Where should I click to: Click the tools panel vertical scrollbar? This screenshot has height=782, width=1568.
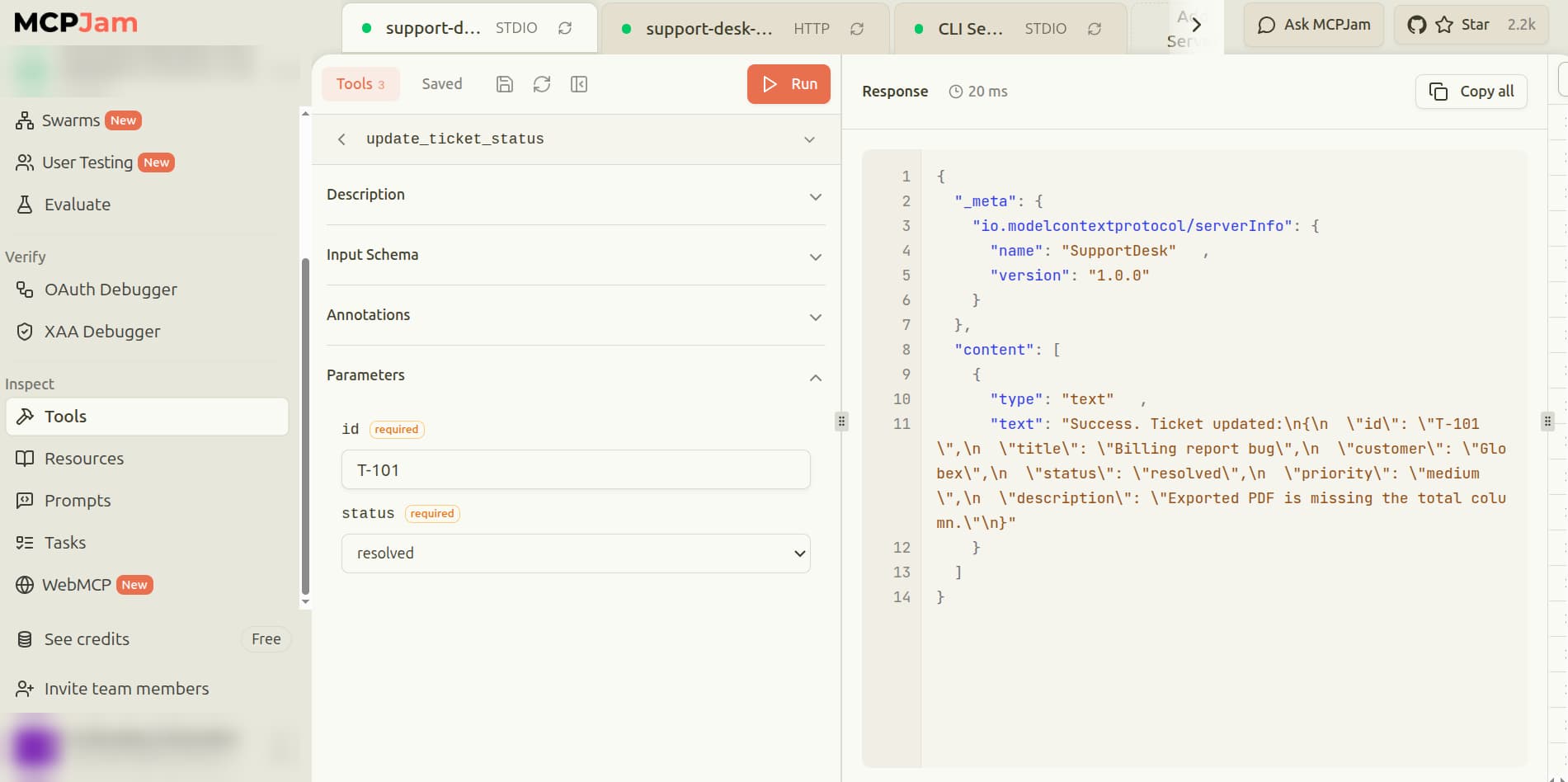click(x=305, y=425)
